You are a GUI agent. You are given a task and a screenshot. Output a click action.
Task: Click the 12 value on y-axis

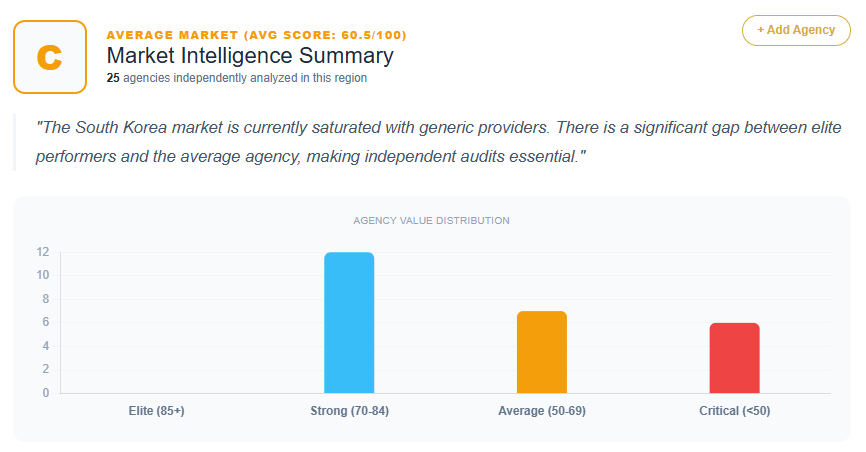pos(43,252)
